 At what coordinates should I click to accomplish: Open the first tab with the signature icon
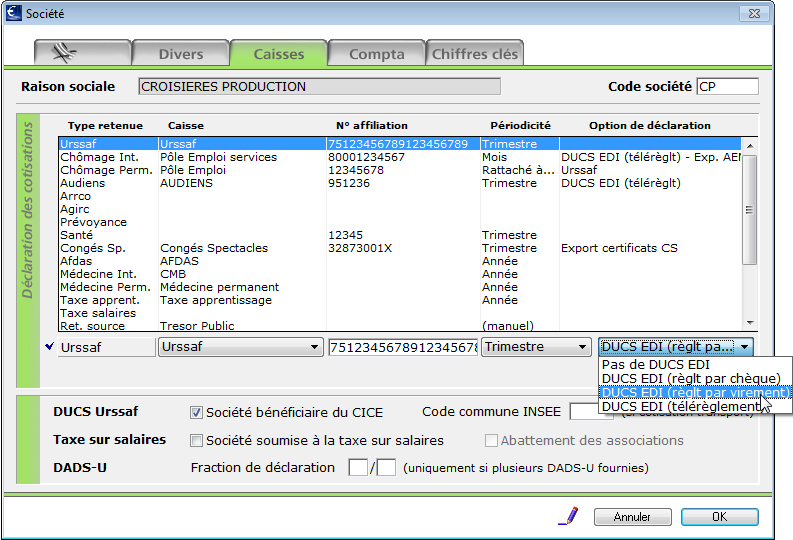point(82,53)
